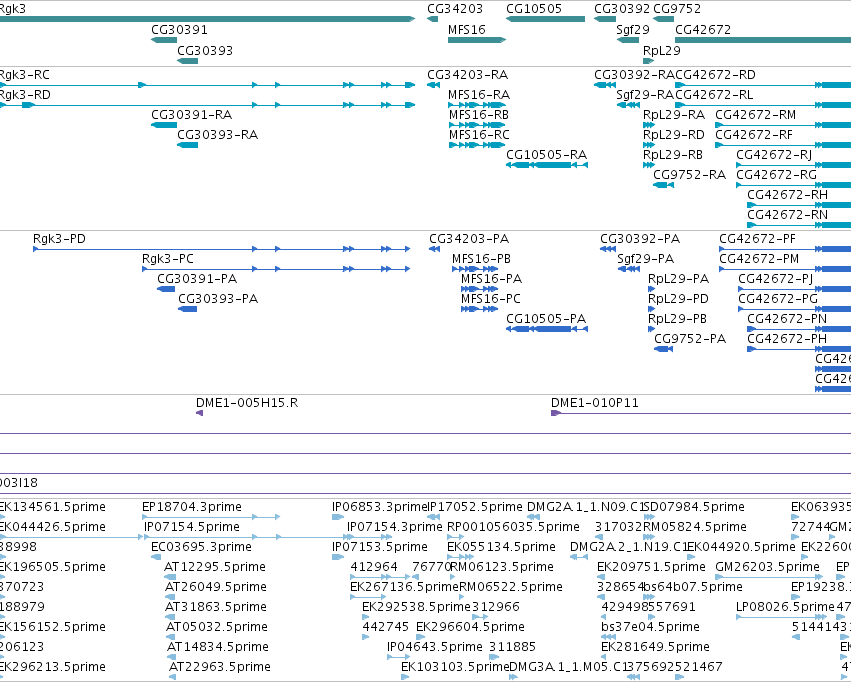The height and width of the screenshot is (682, 851).
Task: Click the CG42672-PN protein label
Action: pos(787,320)
